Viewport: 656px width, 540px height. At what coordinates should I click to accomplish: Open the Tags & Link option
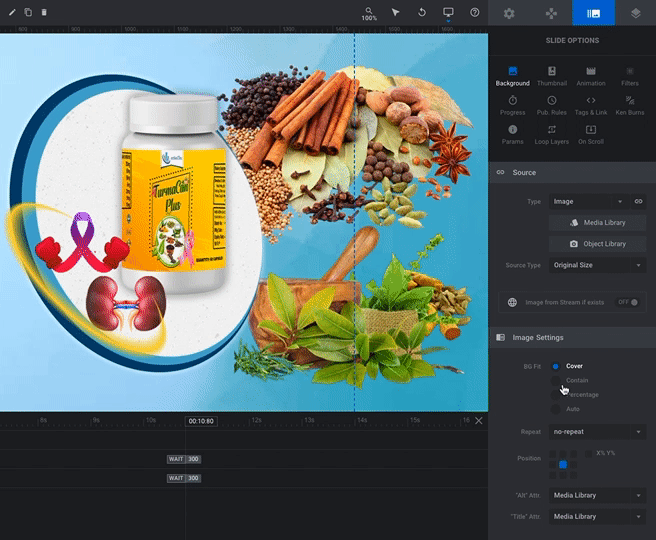591,105
